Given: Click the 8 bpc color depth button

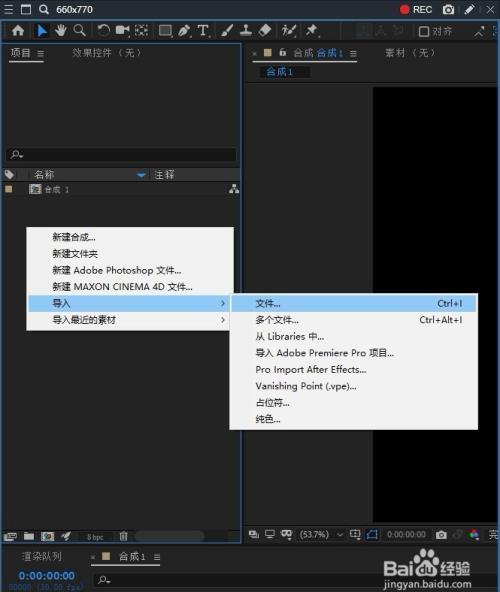Looking at the screenshot, I should (95, 537).
